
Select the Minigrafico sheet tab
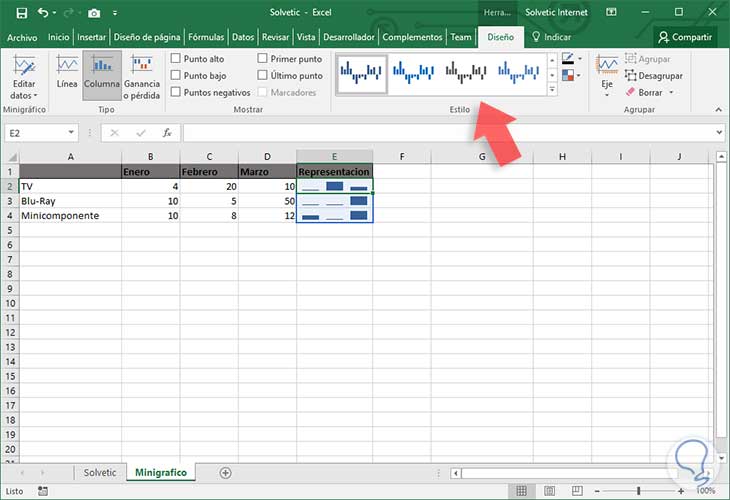[x=161, y=473]
